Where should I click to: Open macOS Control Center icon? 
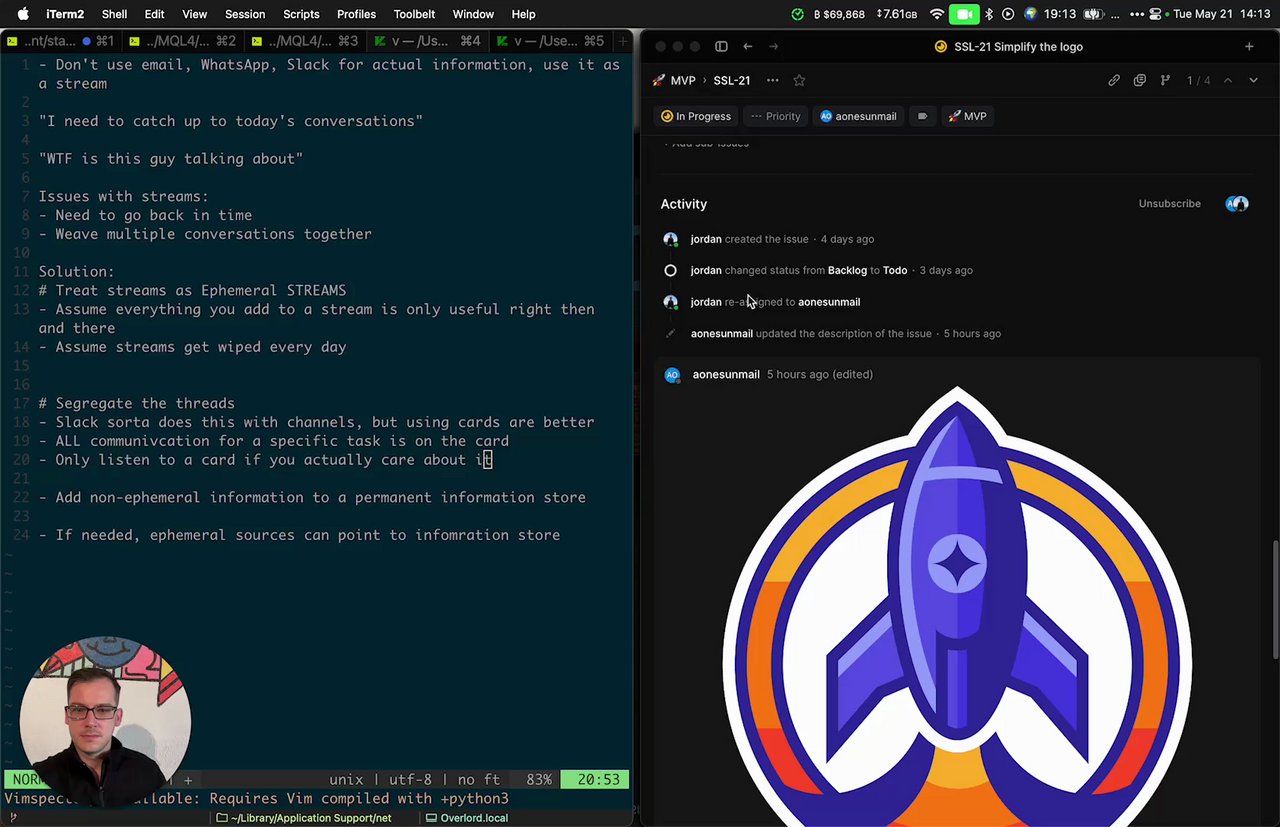pyautogui.click(x=1156, y=14)
